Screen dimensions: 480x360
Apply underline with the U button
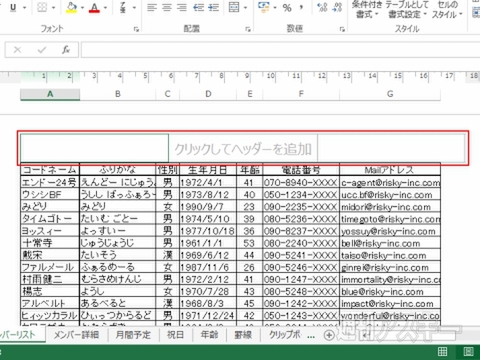[x=13, y=7]
